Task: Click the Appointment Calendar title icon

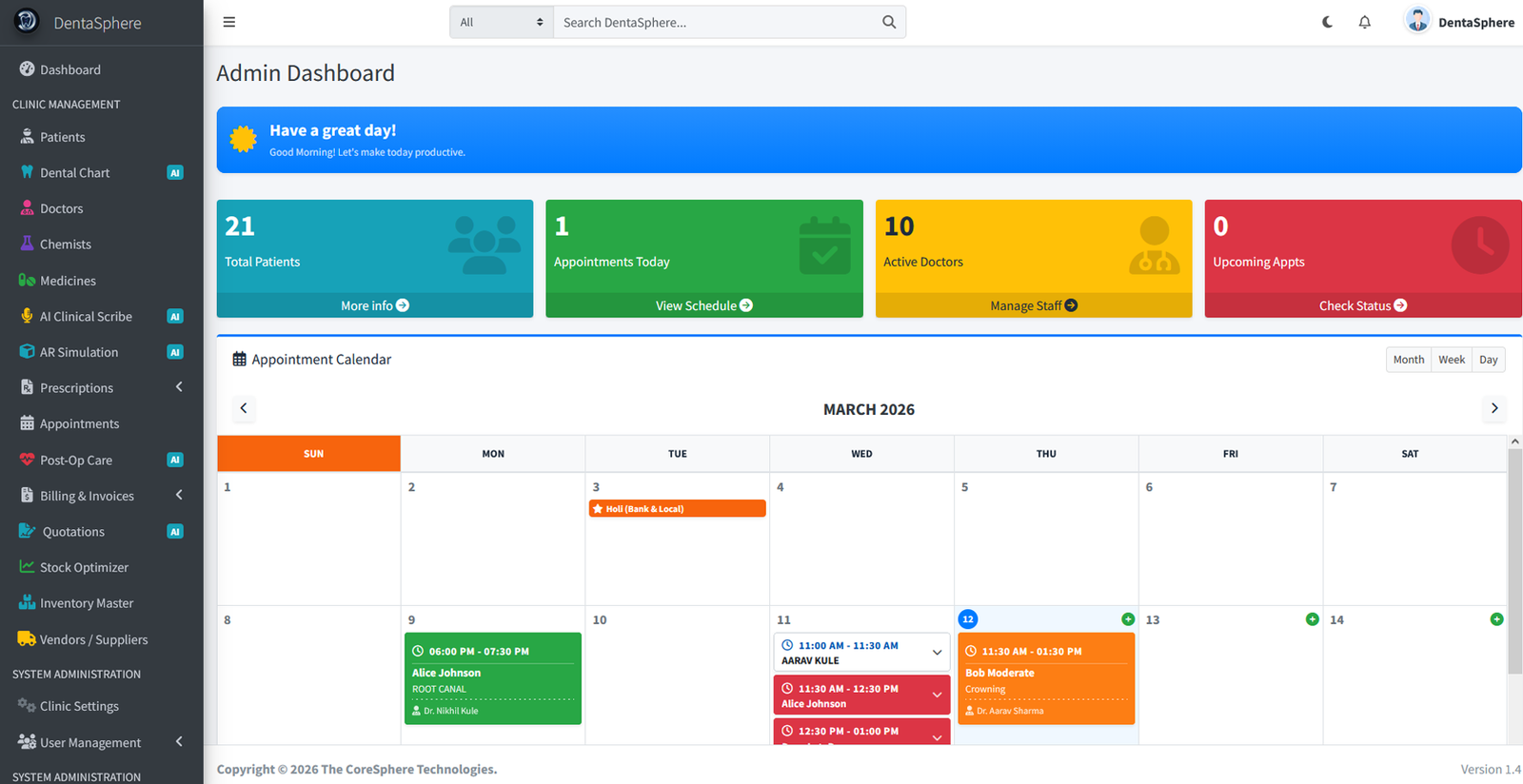Action: coord(240,360)
